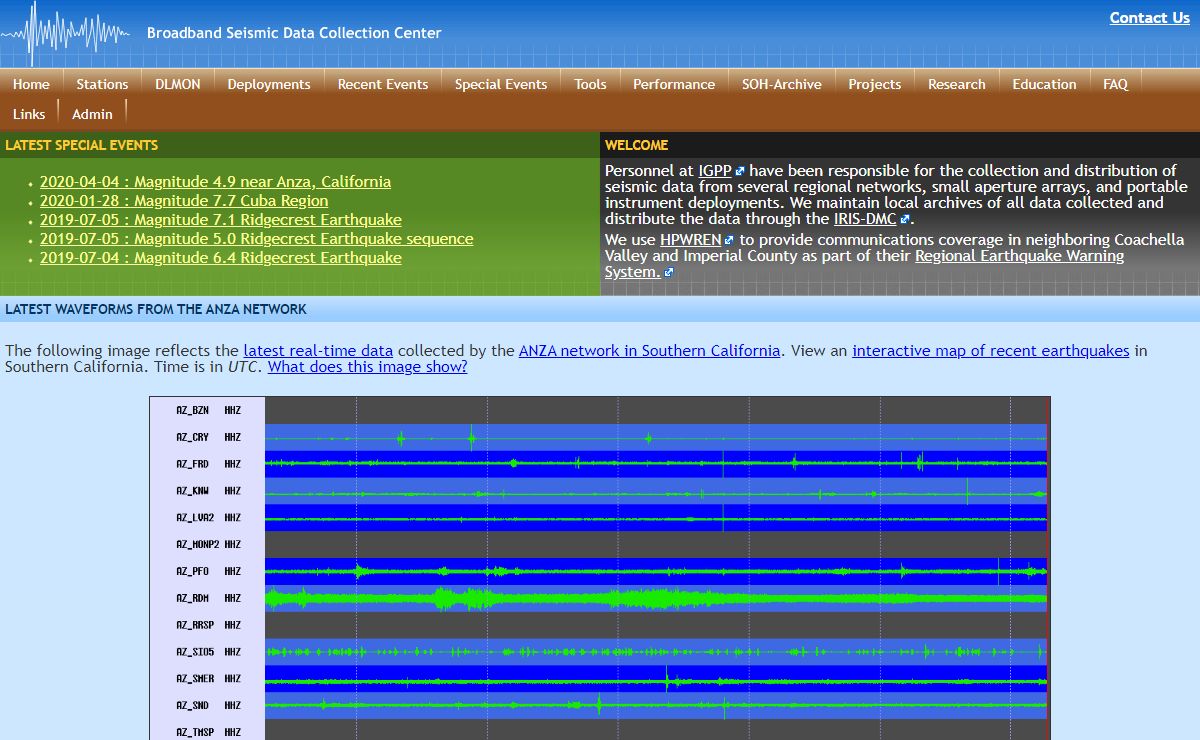The image size is (1200, 740).
Task: Click external-link icon after Warning System
Action: point(669,273)
